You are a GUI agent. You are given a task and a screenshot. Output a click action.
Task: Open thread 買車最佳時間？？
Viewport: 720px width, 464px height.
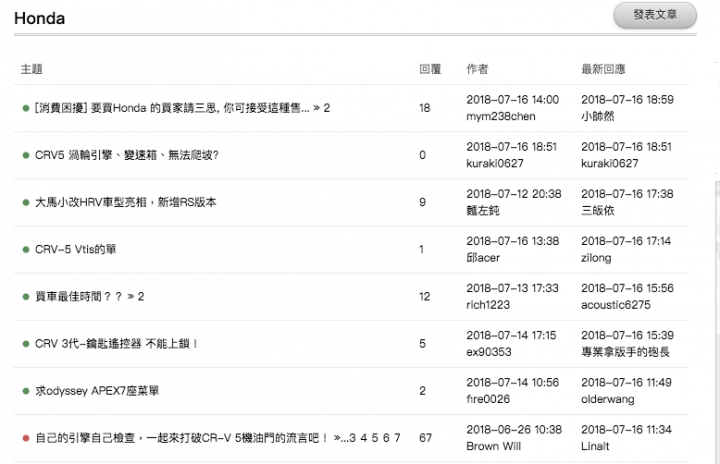point(79,297)
